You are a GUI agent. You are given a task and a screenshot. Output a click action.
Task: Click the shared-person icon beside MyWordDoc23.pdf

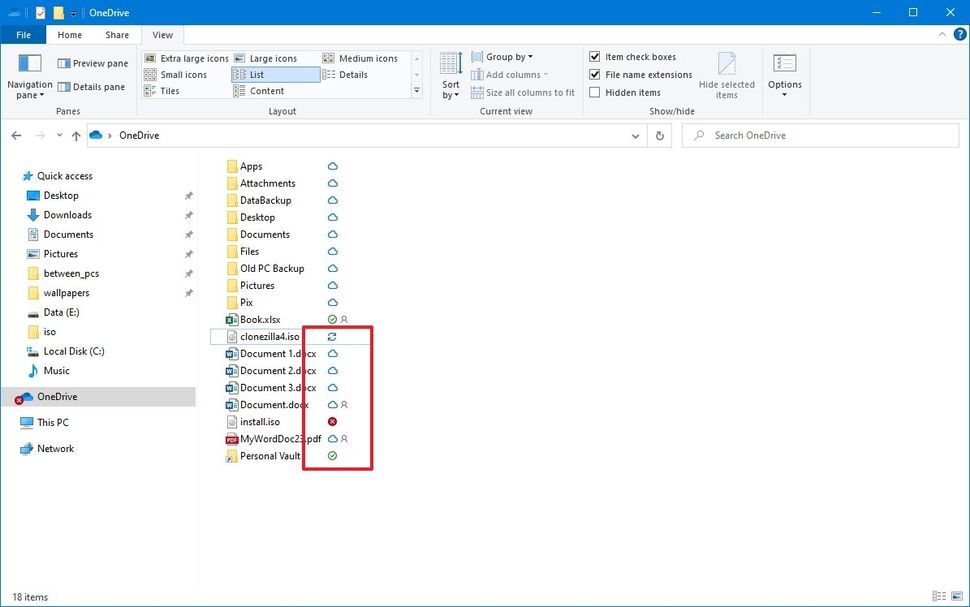point(344,439)
